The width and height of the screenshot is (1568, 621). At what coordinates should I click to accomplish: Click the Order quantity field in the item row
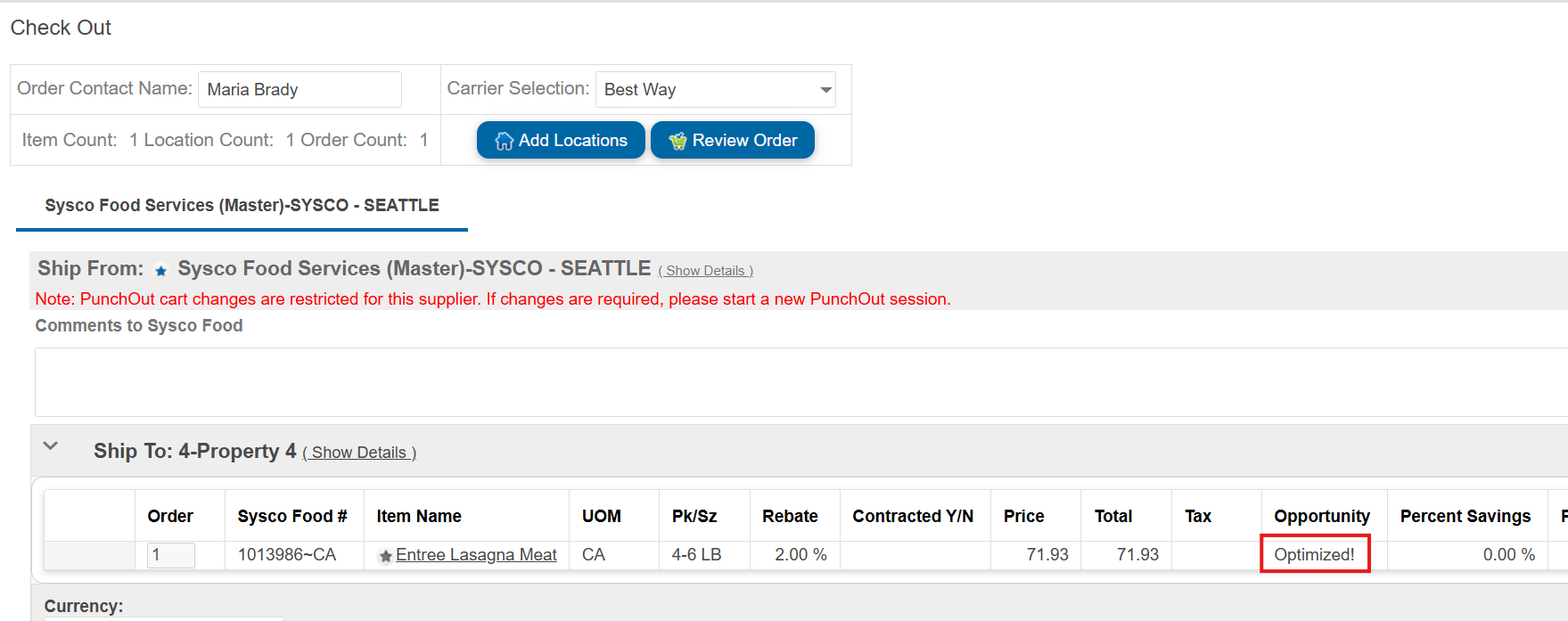170,555
